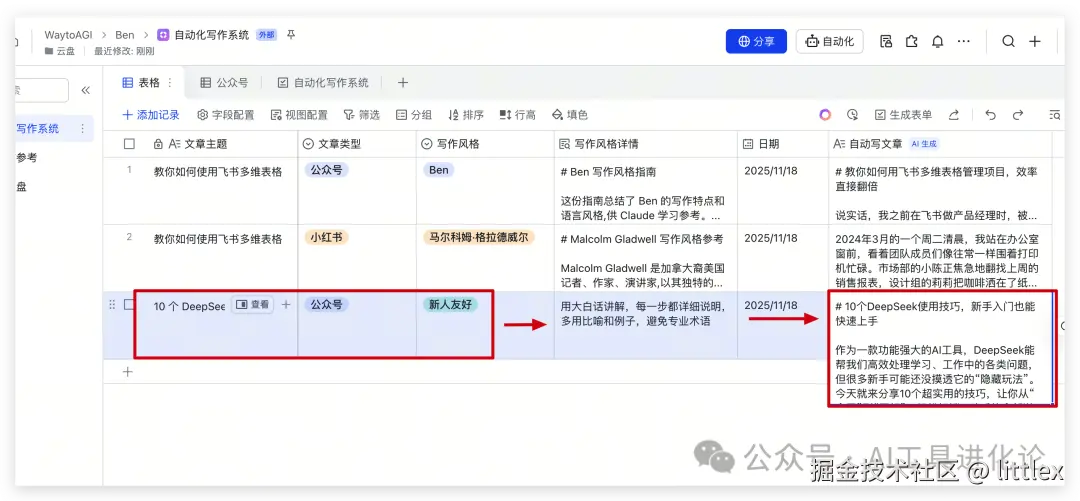Screen dimensions: 1080x501
Task: Go to Ben in the breadcrumb
Action: [x=125, y=34]
